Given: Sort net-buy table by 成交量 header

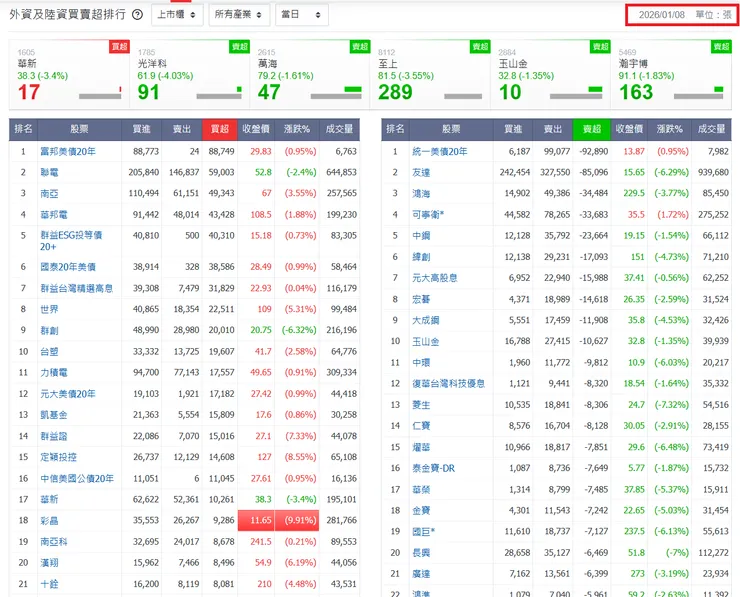Looking at the screenshot, I should [339, 129].
